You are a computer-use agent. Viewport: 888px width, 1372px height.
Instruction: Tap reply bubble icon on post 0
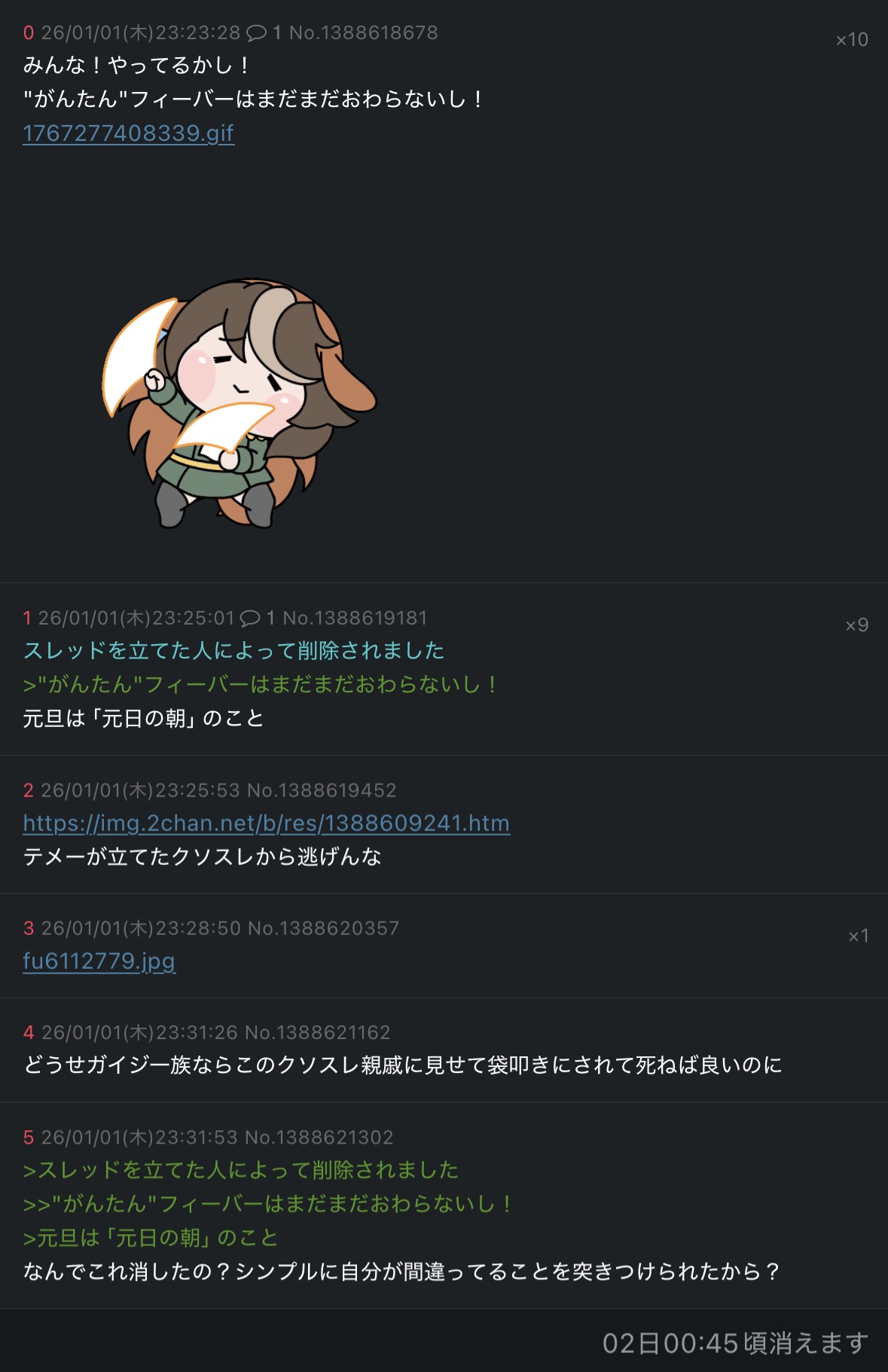257,32
